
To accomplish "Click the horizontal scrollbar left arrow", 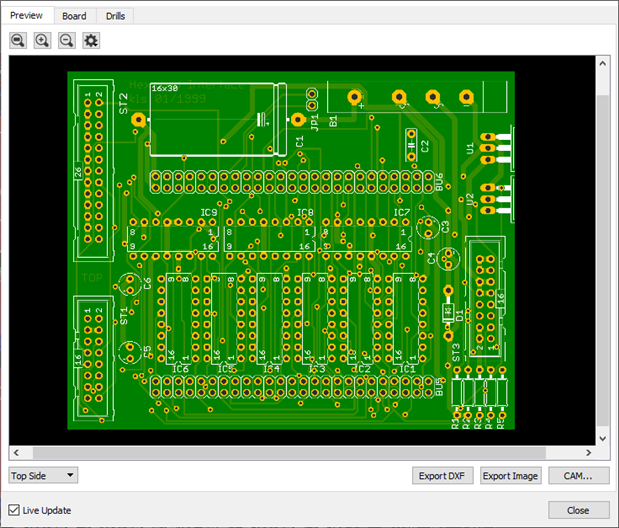I will 16,452.
